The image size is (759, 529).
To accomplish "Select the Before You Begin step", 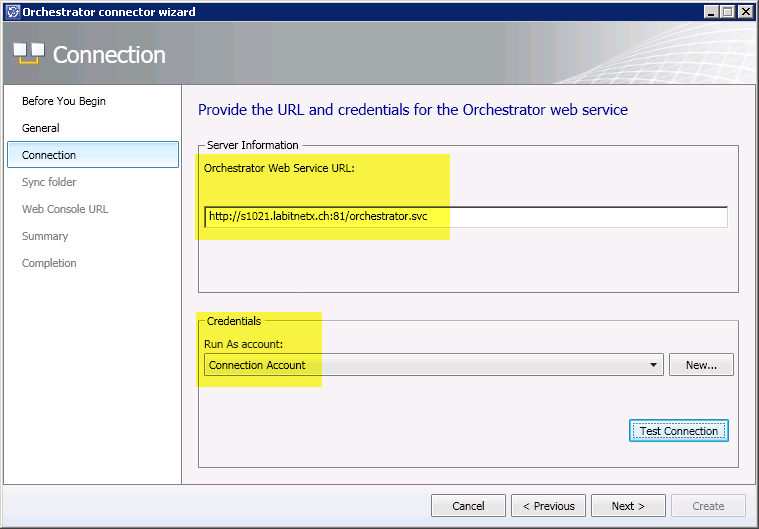I will tap(64, 101).
